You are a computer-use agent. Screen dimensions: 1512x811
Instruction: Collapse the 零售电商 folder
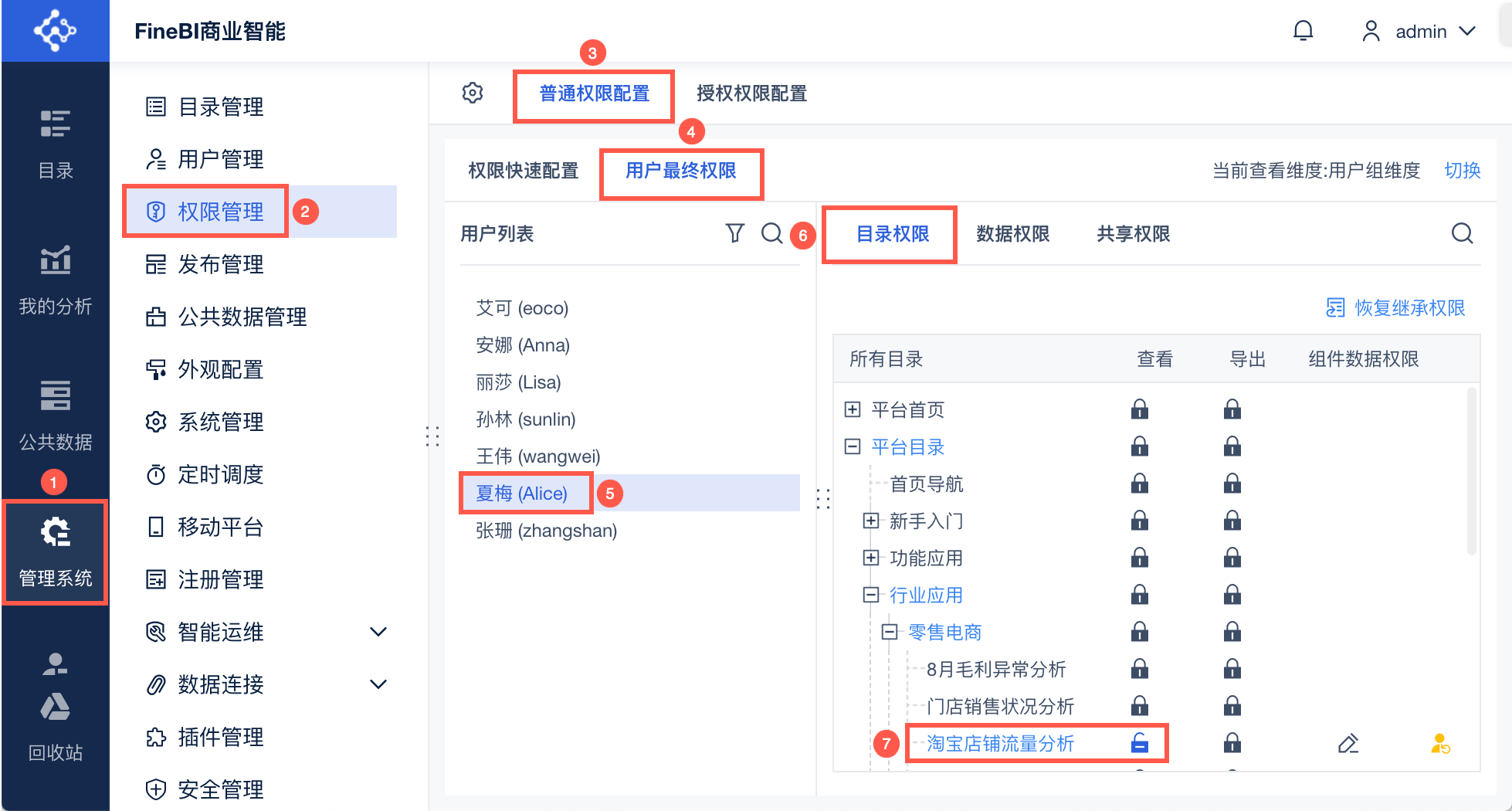(x=890, y=632)
